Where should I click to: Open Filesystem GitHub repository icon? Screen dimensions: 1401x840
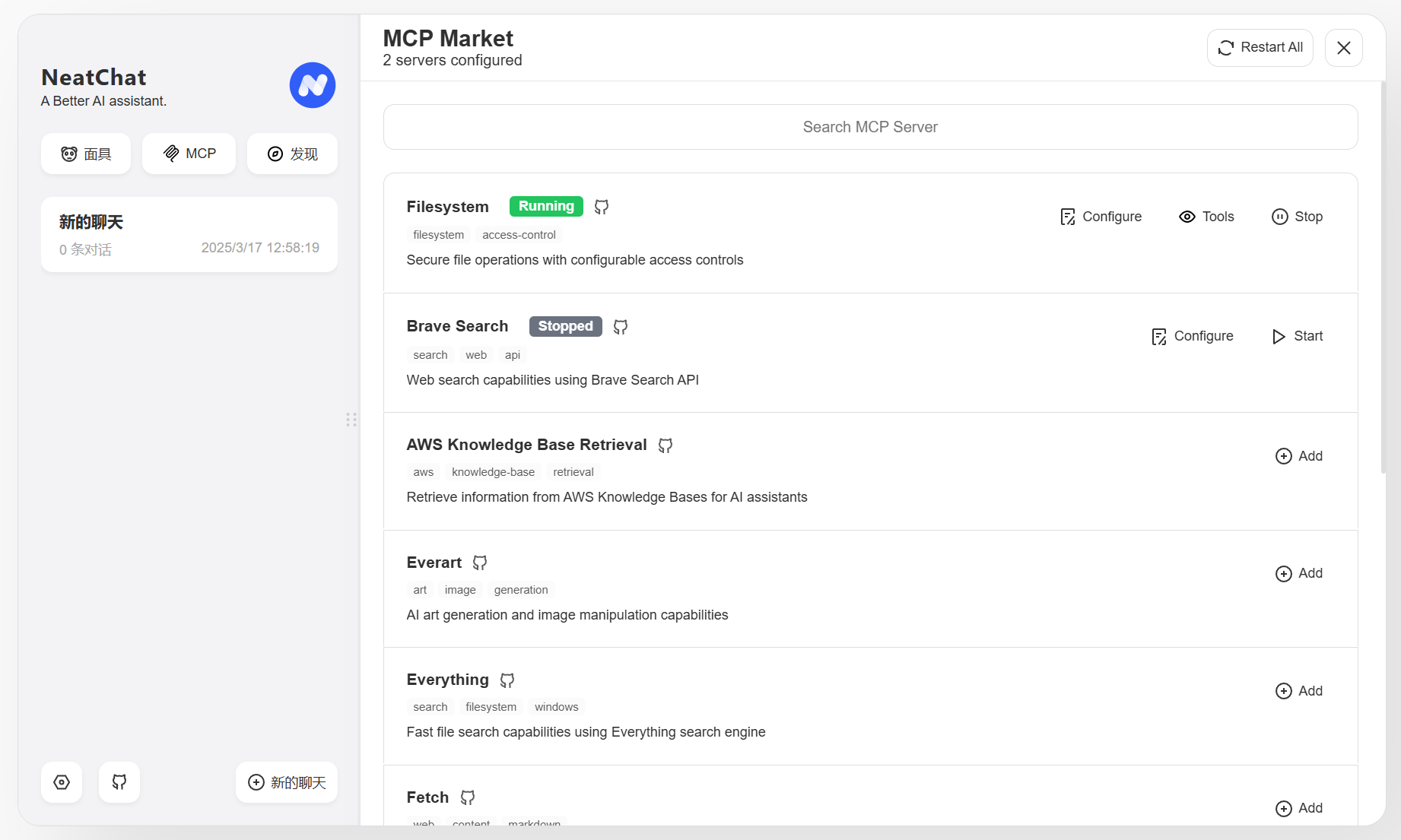tap(602, 207)
